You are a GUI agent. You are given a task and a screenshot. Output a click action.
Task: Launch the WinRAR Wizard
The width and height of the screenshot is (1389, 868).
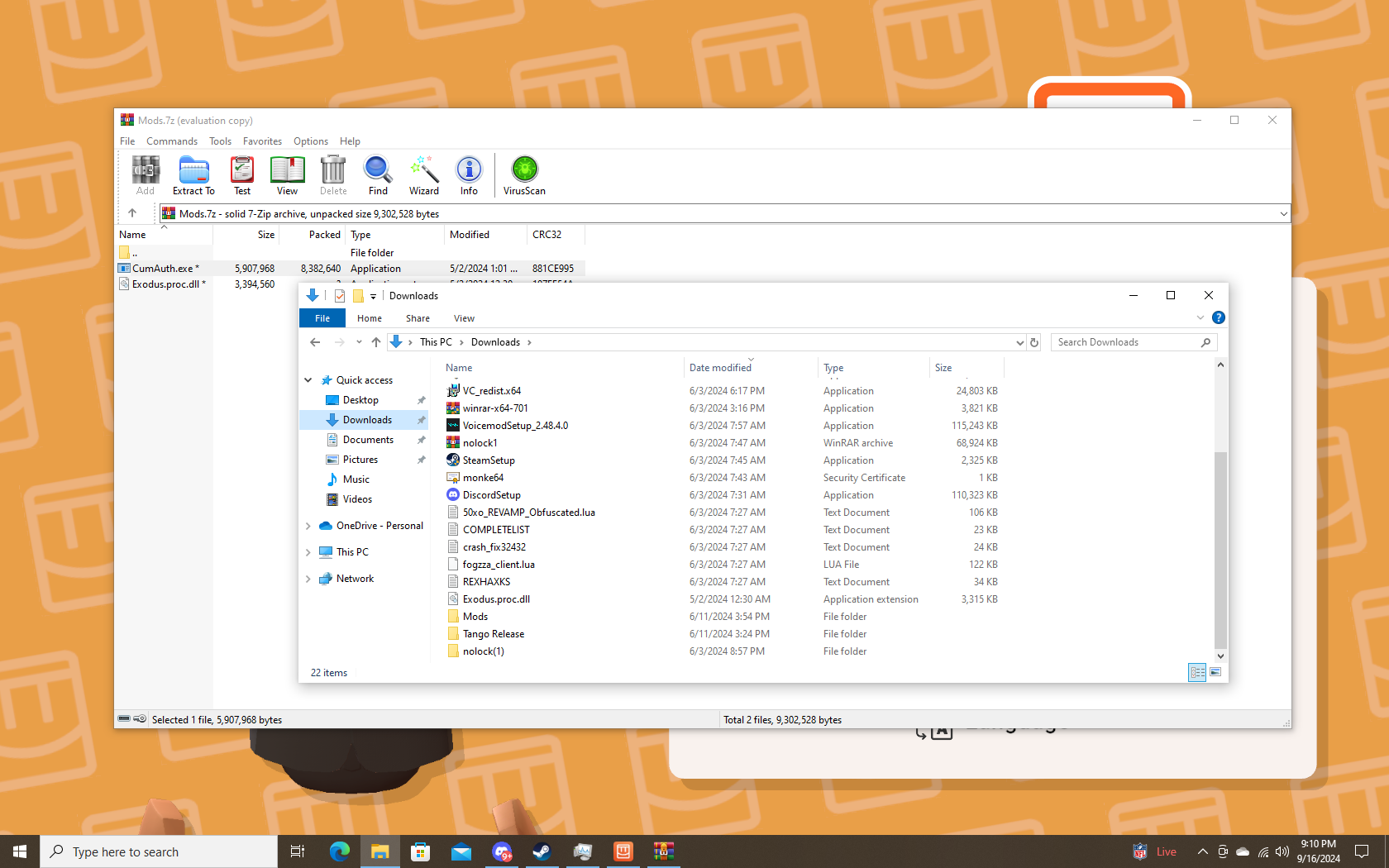pos(424,176)
